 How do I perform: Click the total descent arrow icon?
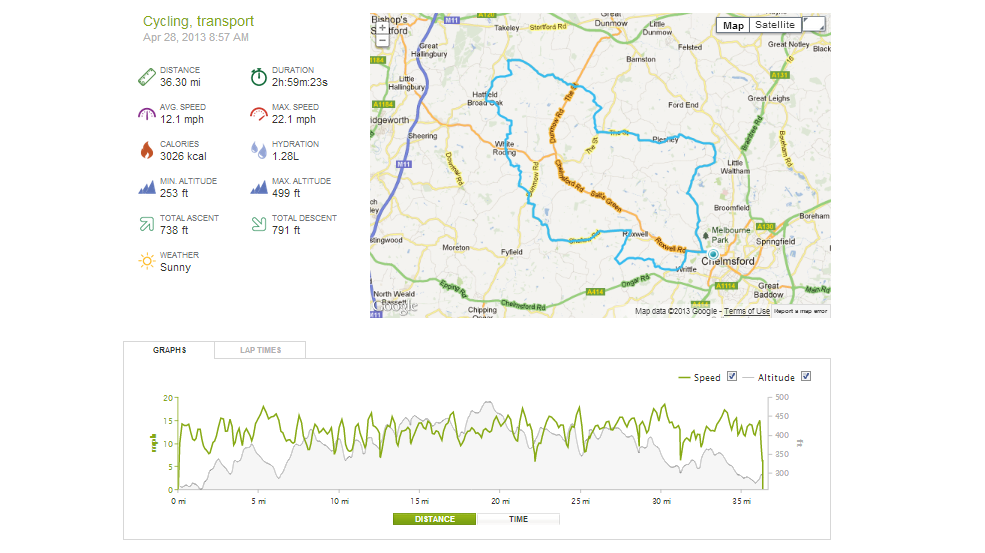[x=258, y=224]
